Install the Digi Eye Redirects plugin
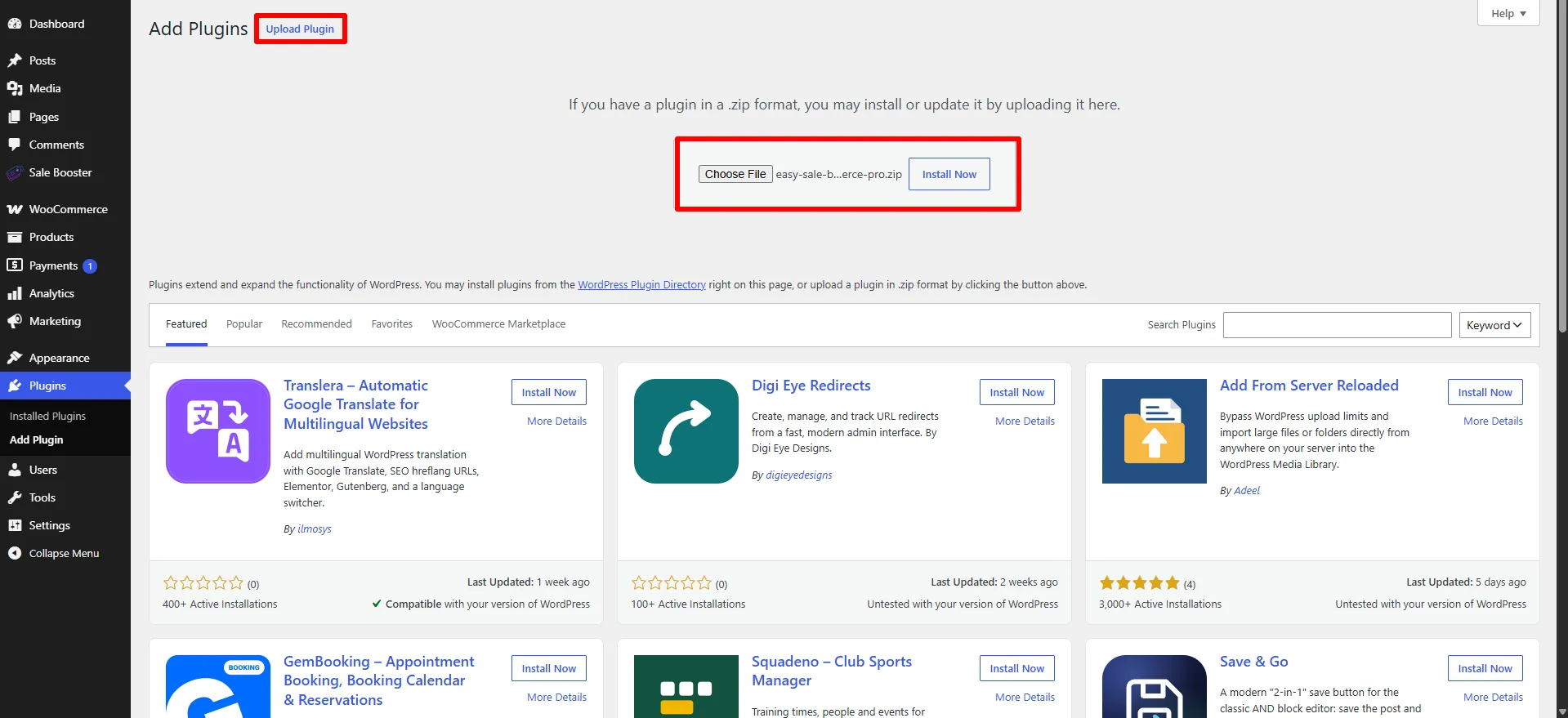This screenshot has height=718, width=1568. (1017, 392)
